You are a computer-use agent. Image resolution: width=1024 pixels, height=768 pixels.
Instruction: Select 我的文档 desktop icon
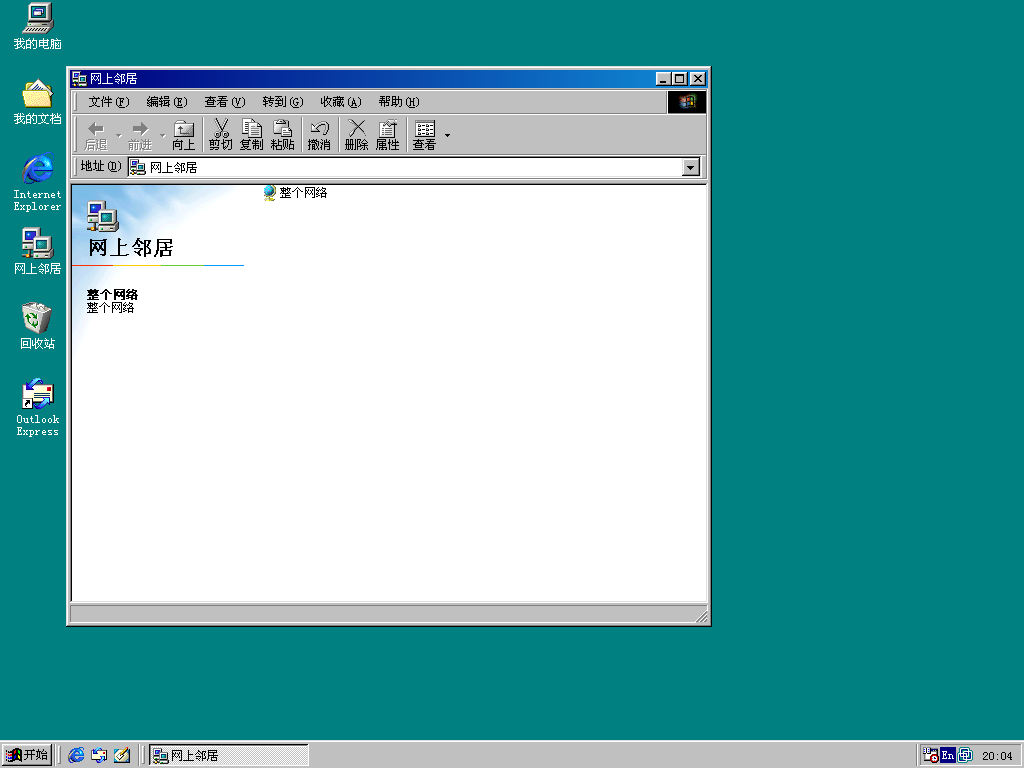(37, 102)
